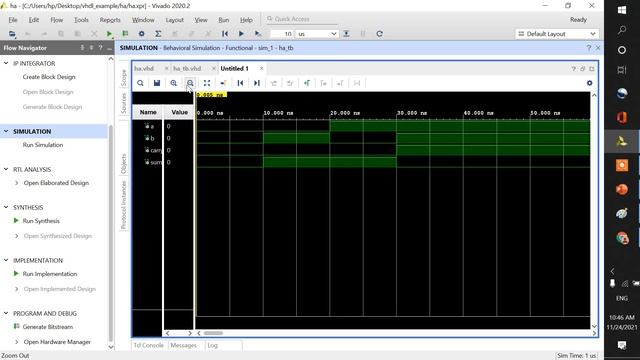Restart the simulation using toolbar icon
The image size is (640, 360).
click(225, 34)
